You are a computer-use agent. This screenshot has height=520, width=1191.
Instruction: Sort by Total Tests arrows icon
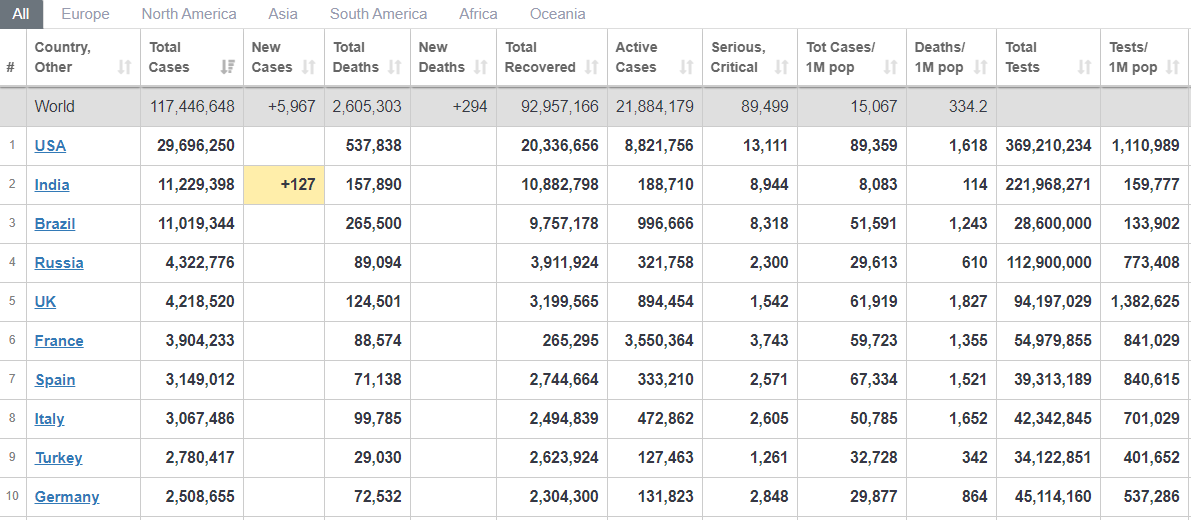pyautogui.click(x=1085, y=68)
